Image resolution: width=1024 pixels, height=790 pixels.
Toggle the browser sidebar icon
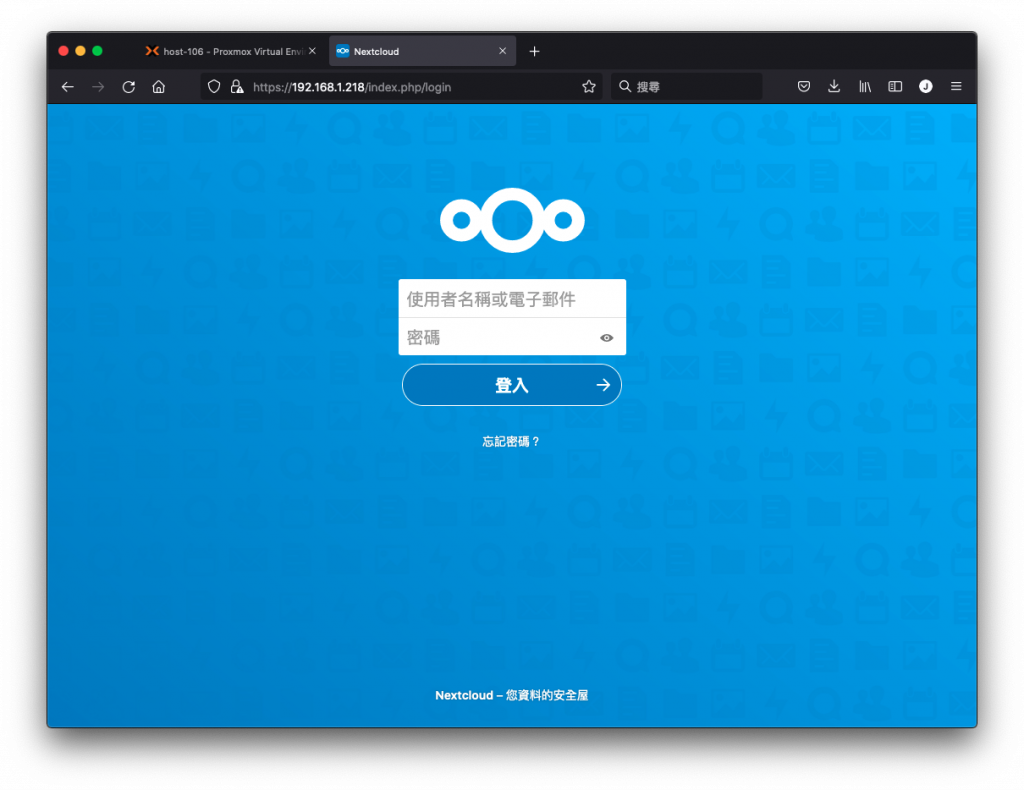click(895, 86)
